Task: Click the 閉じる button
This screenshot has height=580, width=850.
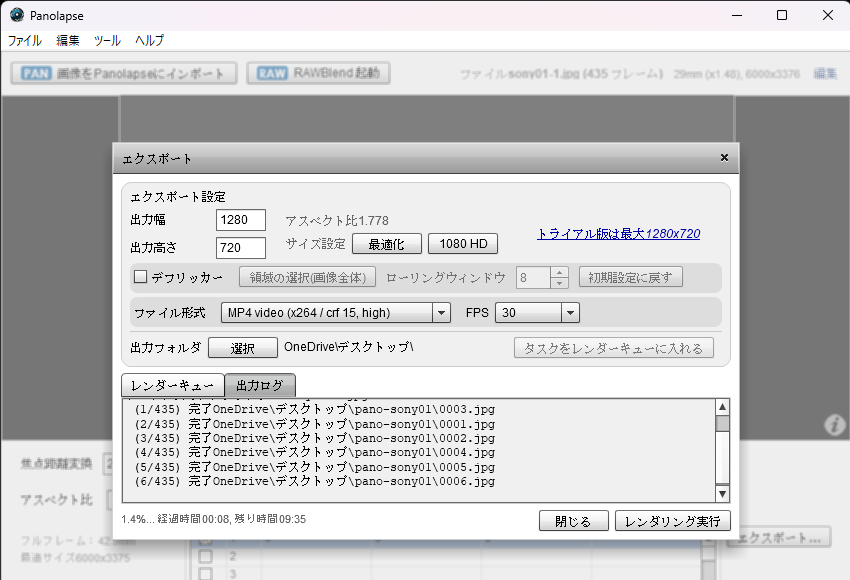Action: (573, 521)
